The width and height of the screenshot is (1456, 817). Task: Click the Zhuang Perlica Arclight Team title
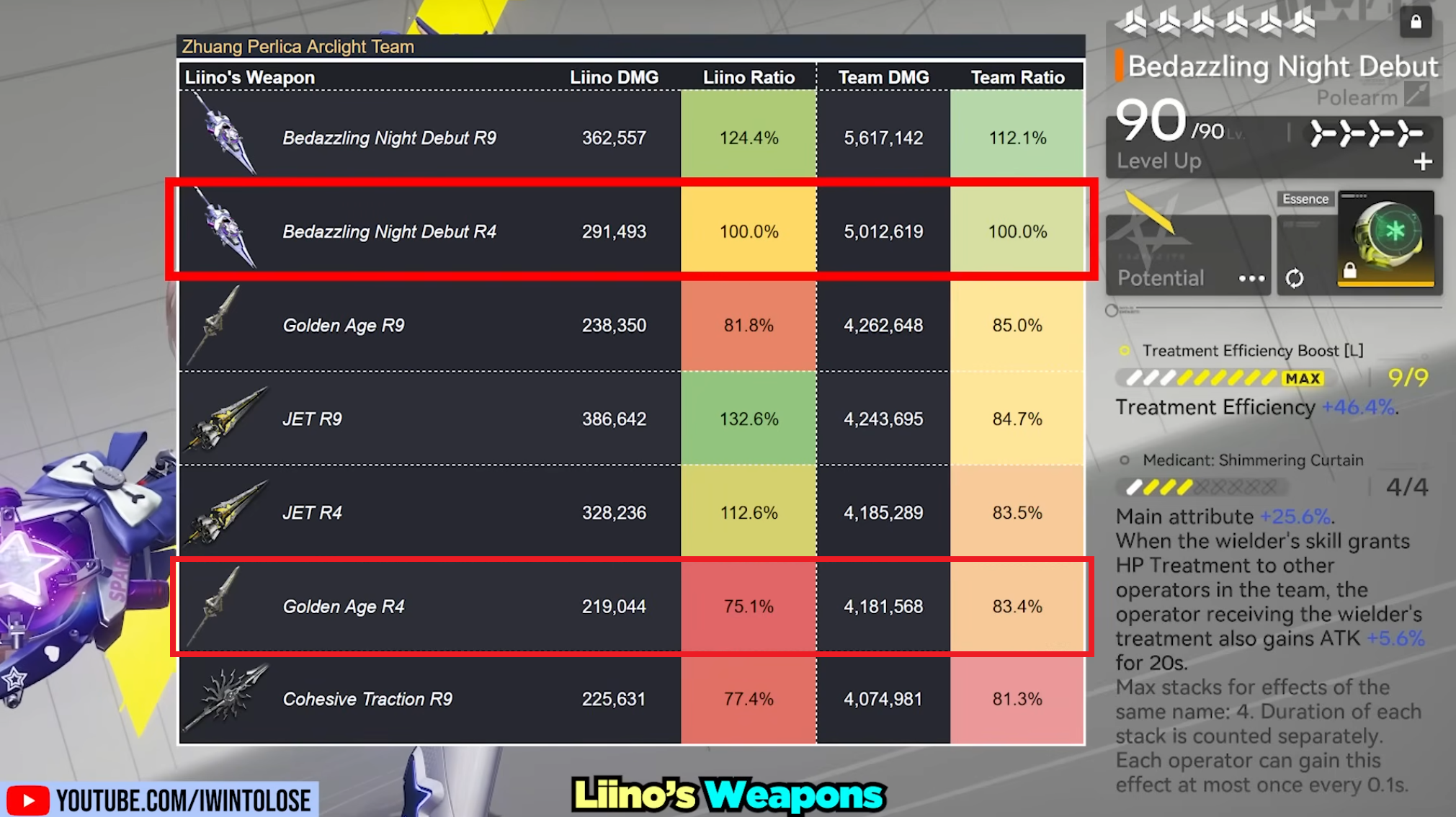(x=298, y=47)
